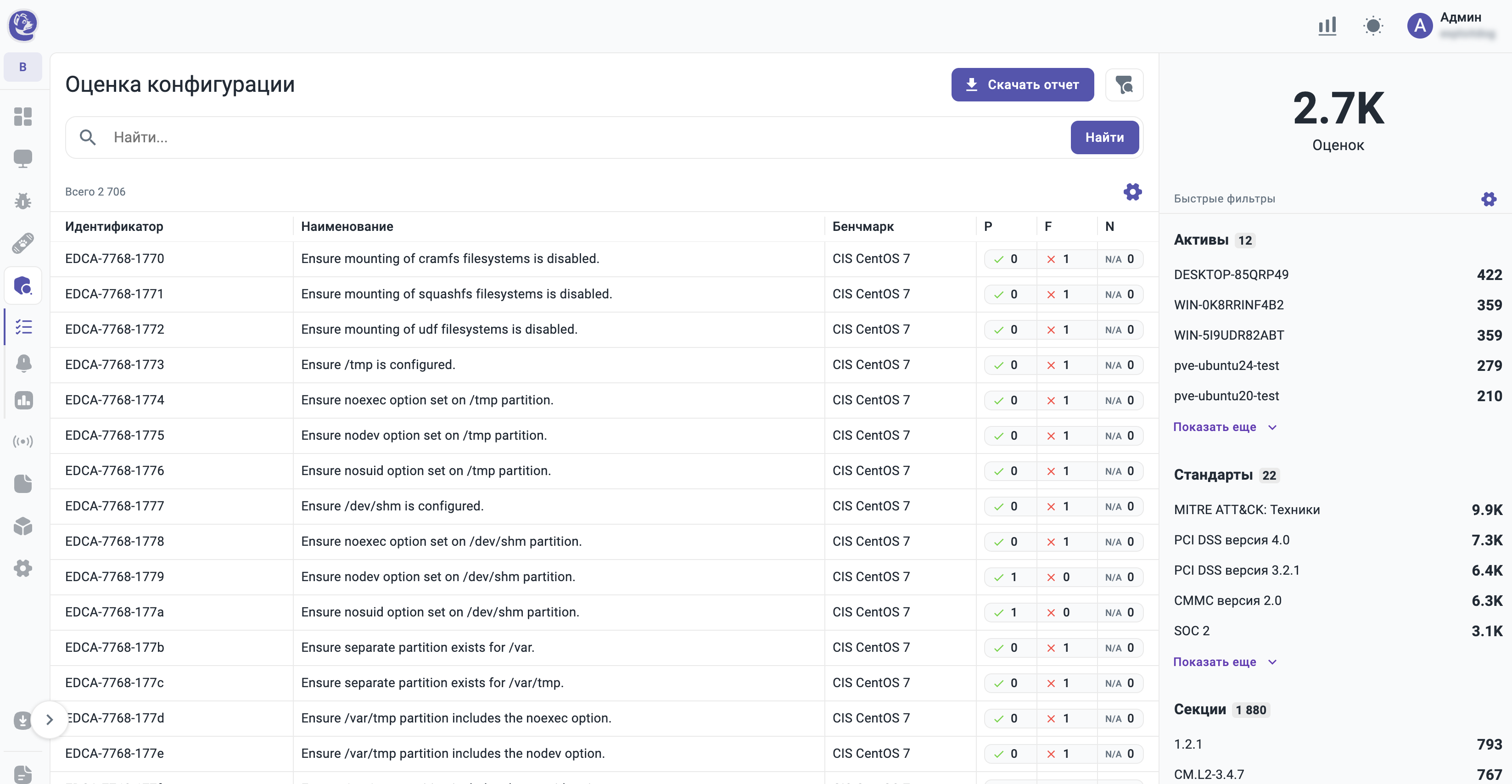Click the bell notifications icon in sidebar

(23, 363)
